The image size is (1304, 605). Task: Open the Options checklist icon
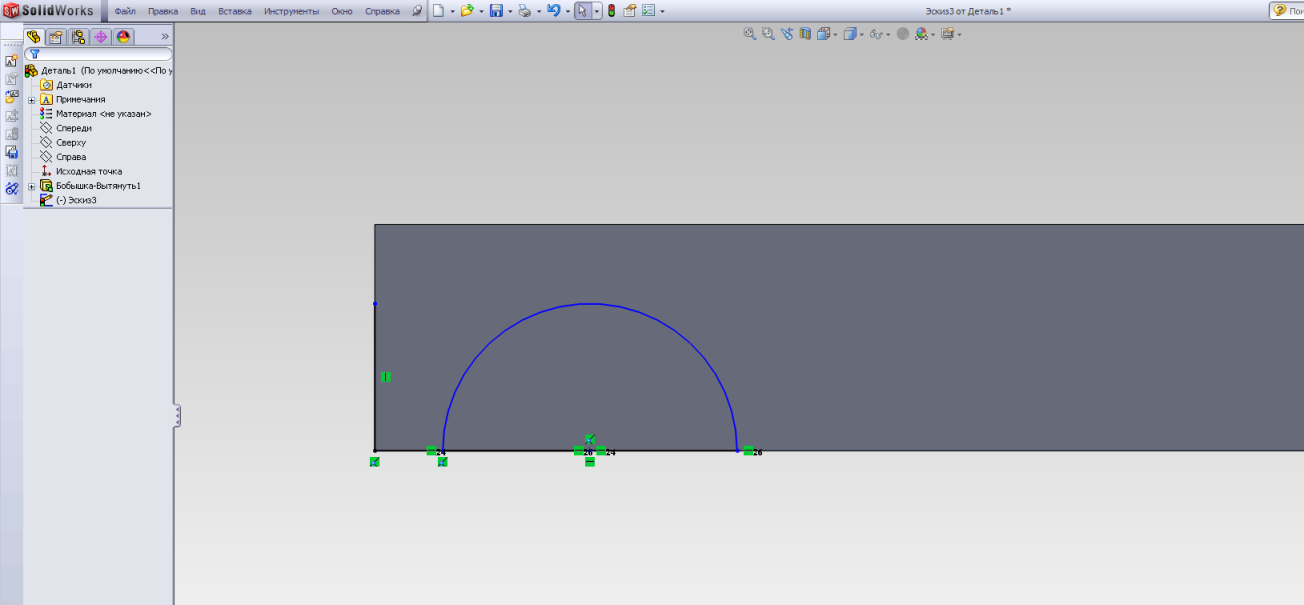tap(648, 11)
